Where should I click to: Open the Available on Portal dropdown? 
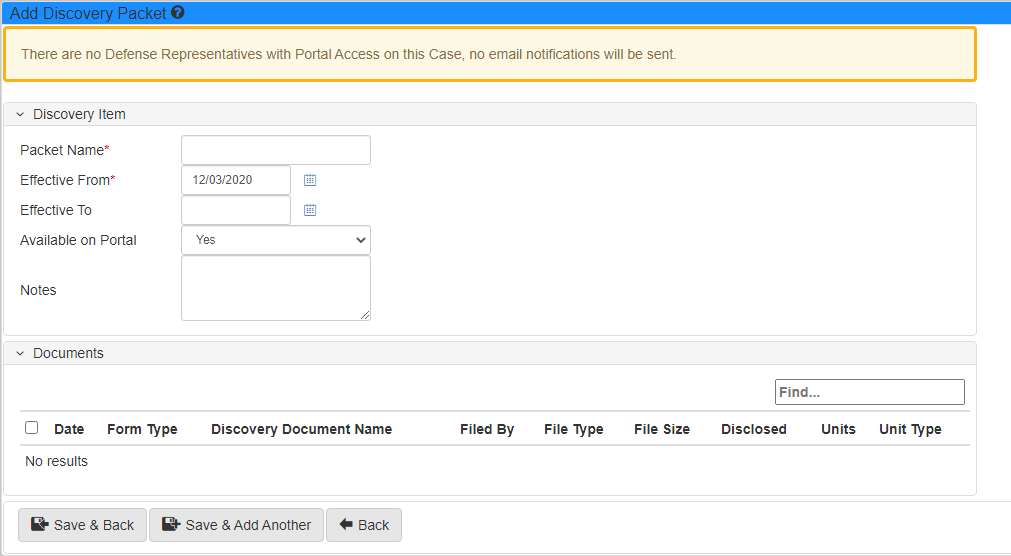(x=276, y=240)
